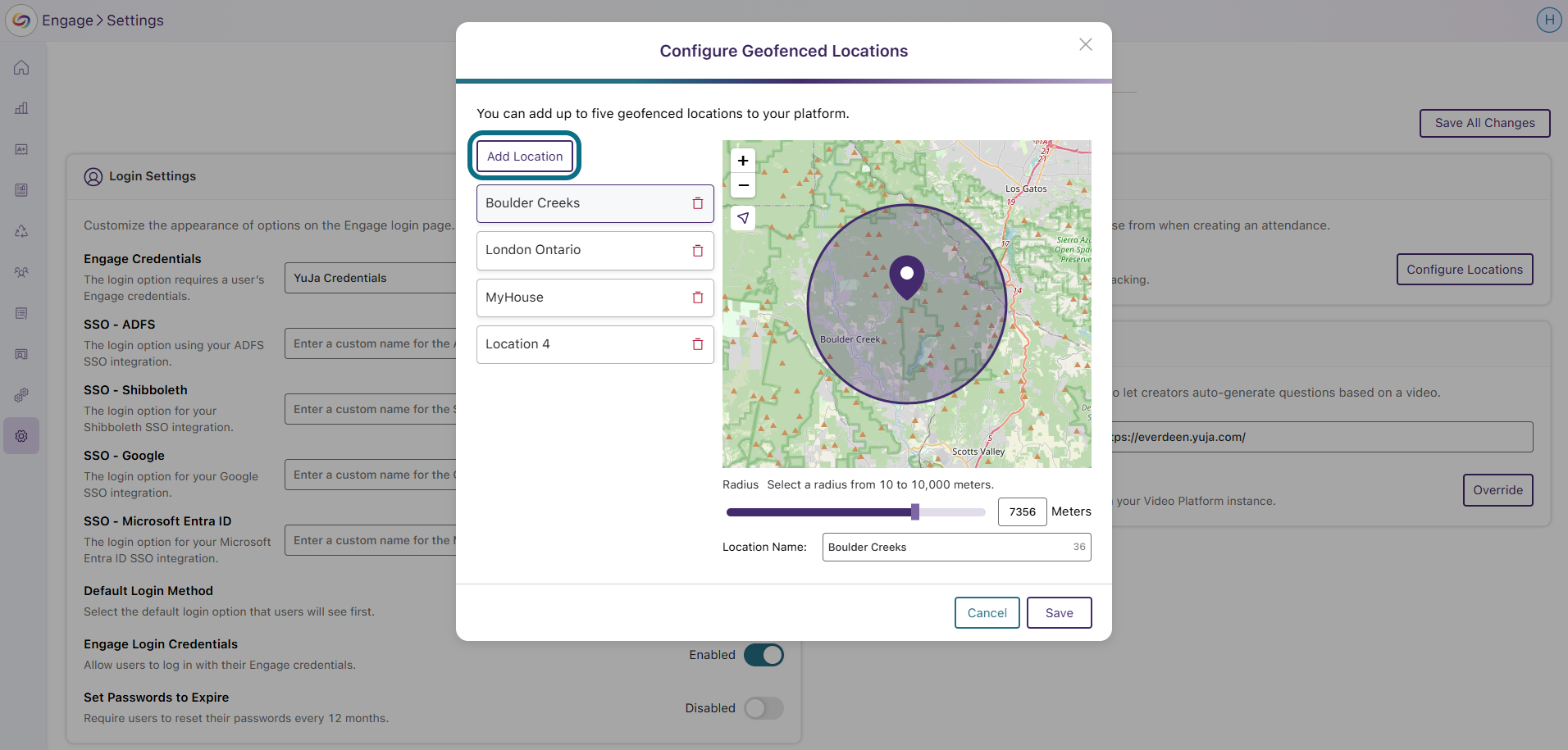This screenshot has width=1568, height=750.
Task: Open the gradebook A+ icon in the sidebar
Action: 21,149
